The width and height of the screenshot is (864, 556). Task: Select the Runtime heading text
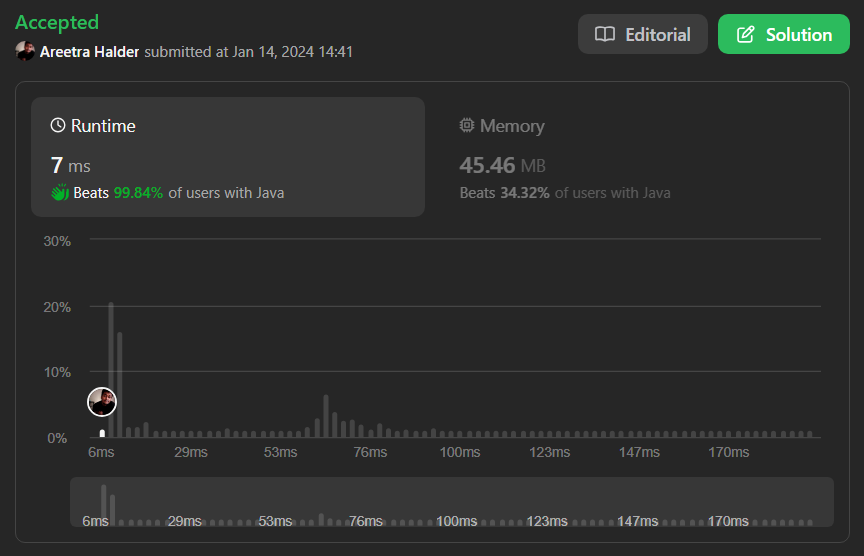(x=103, y=126)
